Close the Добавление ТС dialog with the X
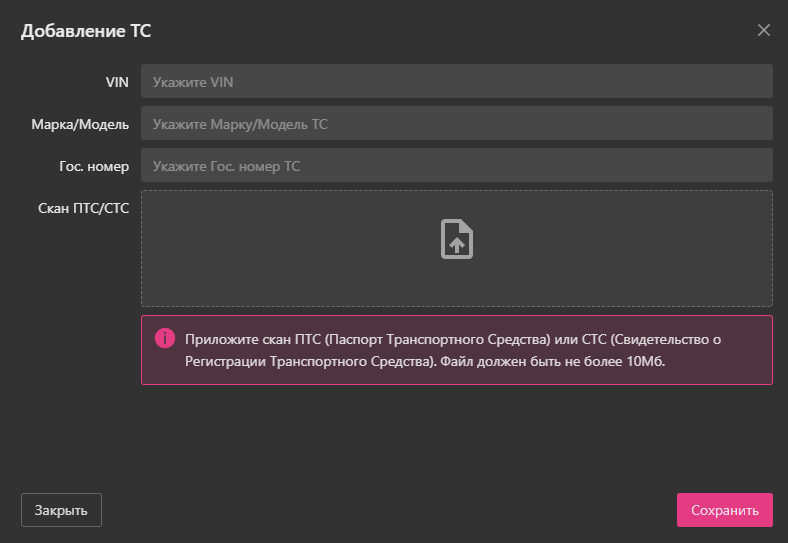The image size is (788, 543). (x=764, y=30)
